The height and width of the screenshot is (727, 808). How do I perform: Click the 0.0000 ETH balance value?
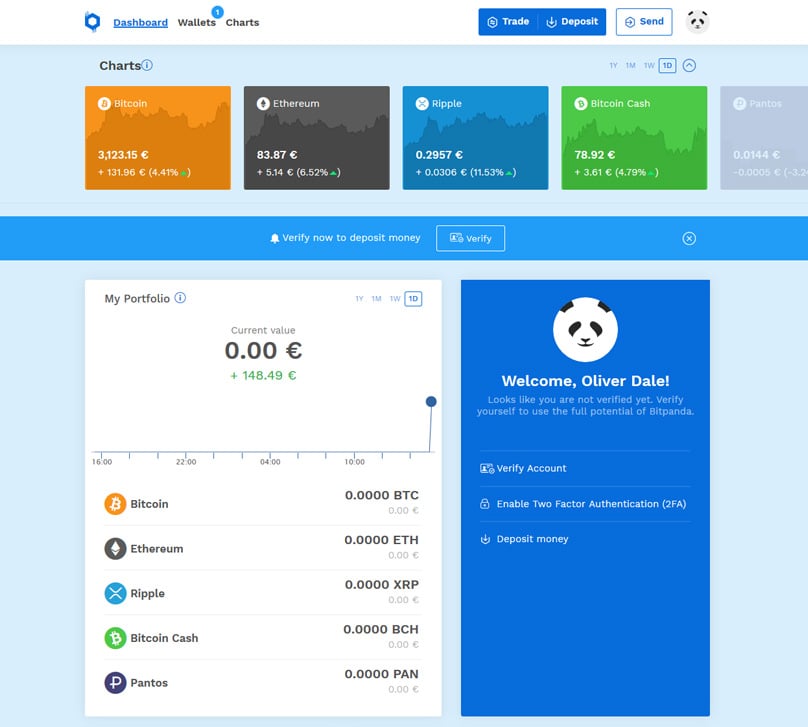381,540
